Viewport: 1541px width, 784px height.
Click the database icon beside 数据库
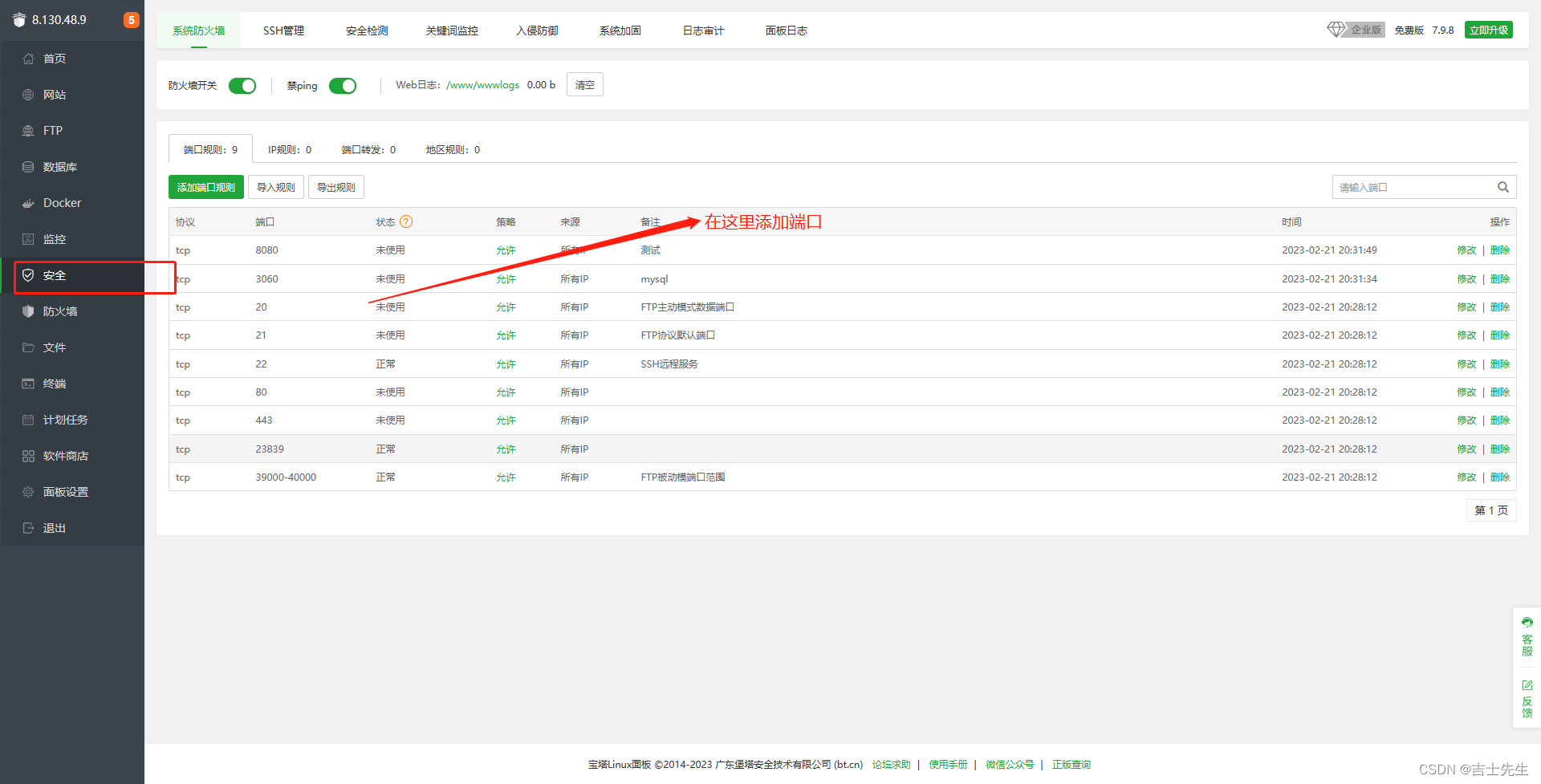tap(28, 167)
